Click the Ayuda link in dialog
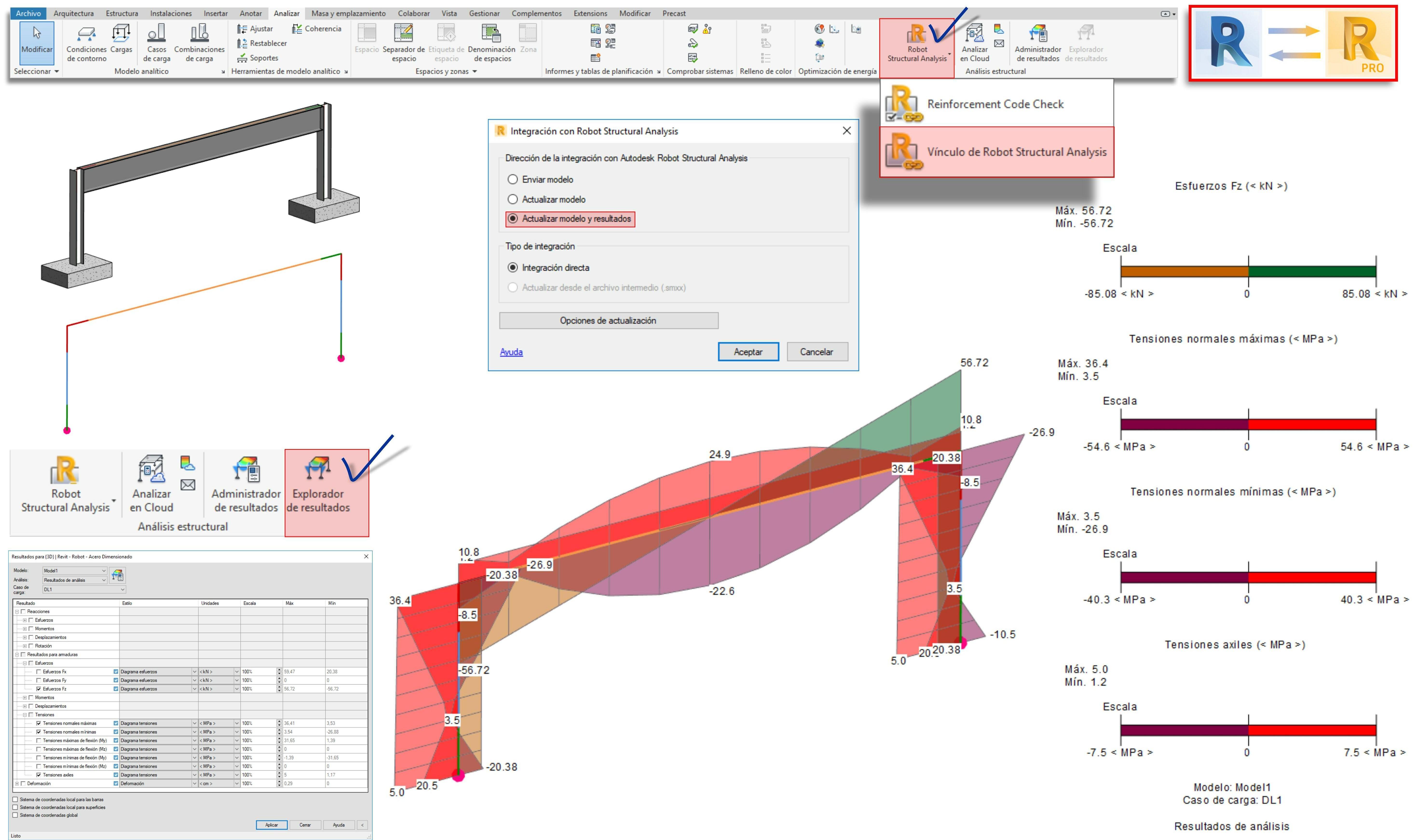The width and height of the screenshot is (1416, 840). (x=511, y=352)
